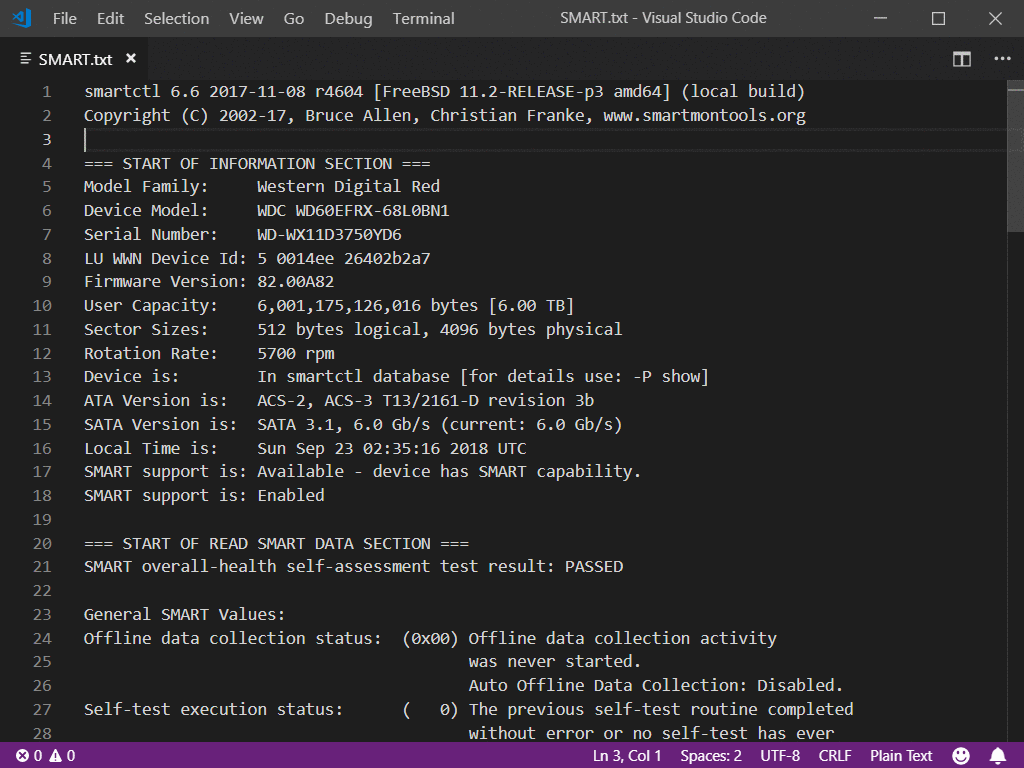Close the SMART.txt tab
Image resolution: width=1024 pixels, height=768 pixels.
131,59
